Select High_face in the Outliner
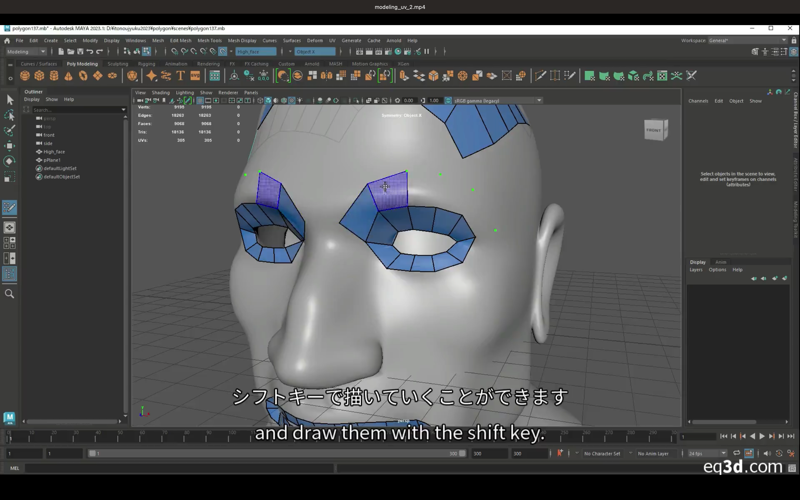Image resolution: width=800 pixels, height=500 pixels. [54, 152]
